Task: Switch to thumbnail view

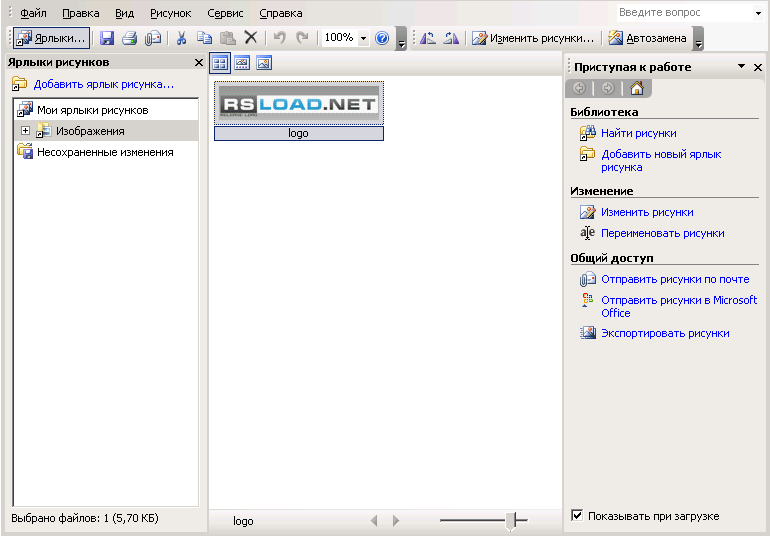Action: click(220, 63)
